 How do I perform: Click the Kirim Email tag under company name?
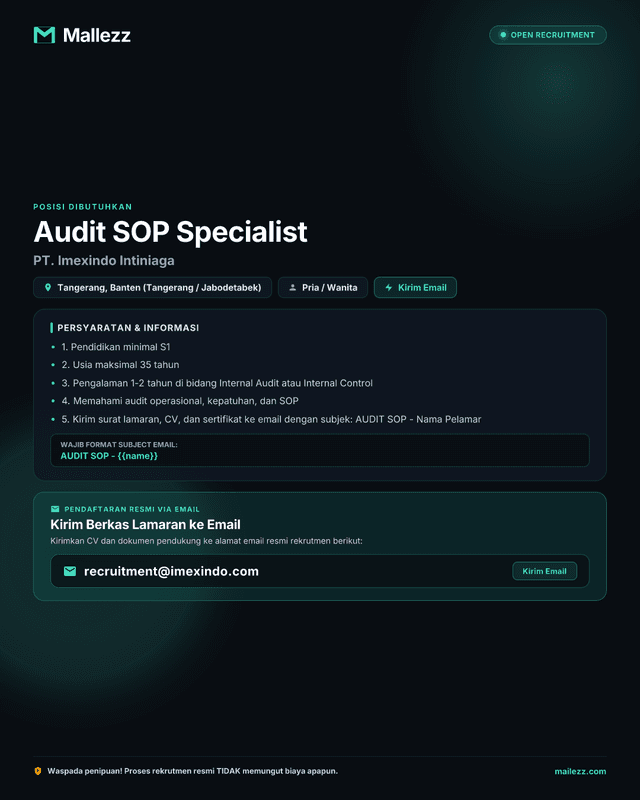(415, 288)
